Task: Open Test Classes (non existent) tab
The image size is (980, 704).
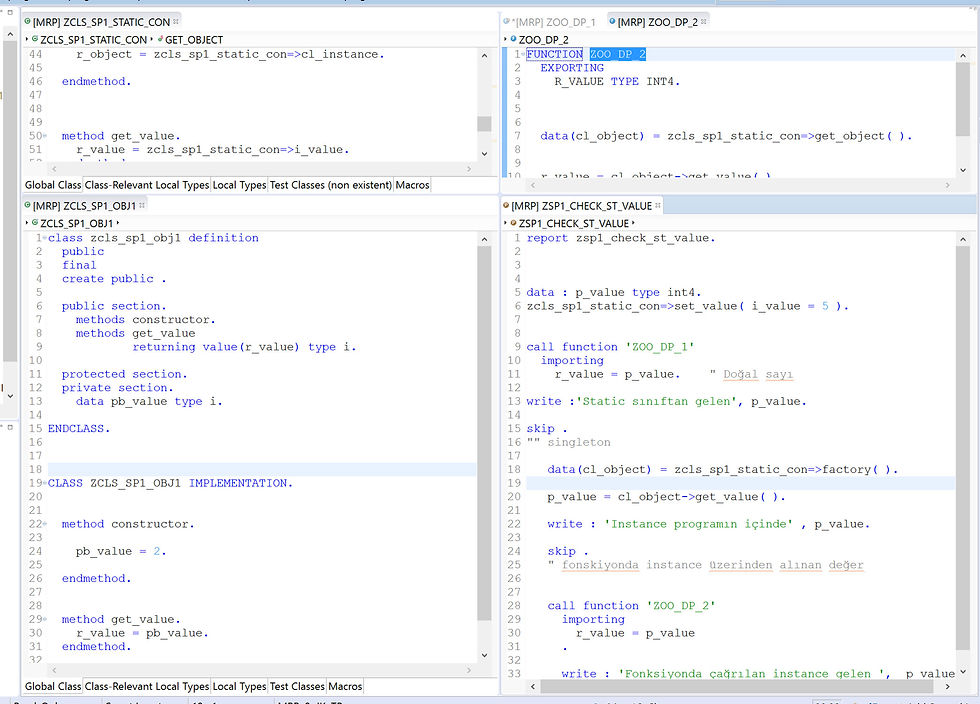Action: [331, 185]
